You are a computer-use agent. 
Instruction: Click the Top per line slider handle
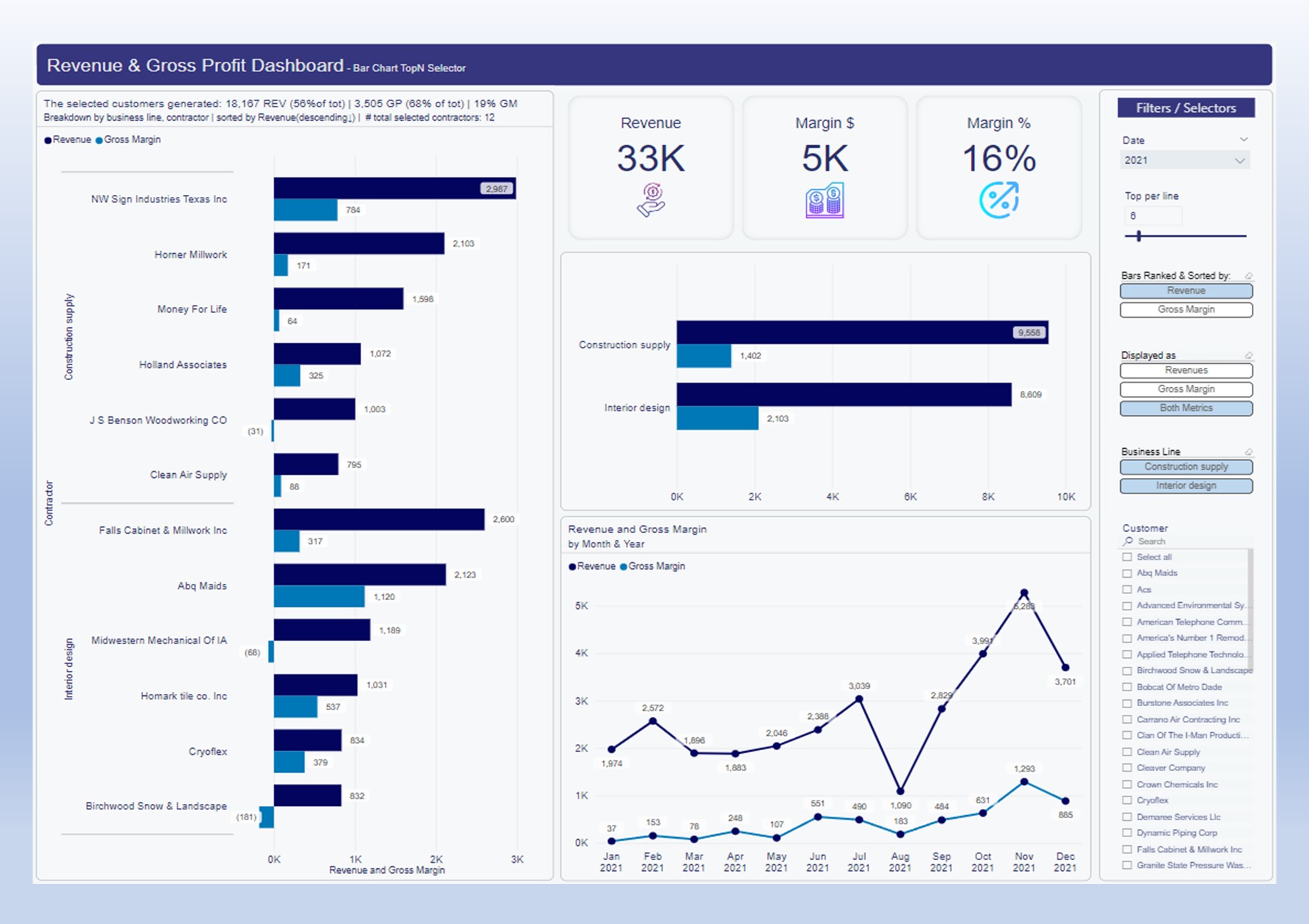coord(1139,236)
